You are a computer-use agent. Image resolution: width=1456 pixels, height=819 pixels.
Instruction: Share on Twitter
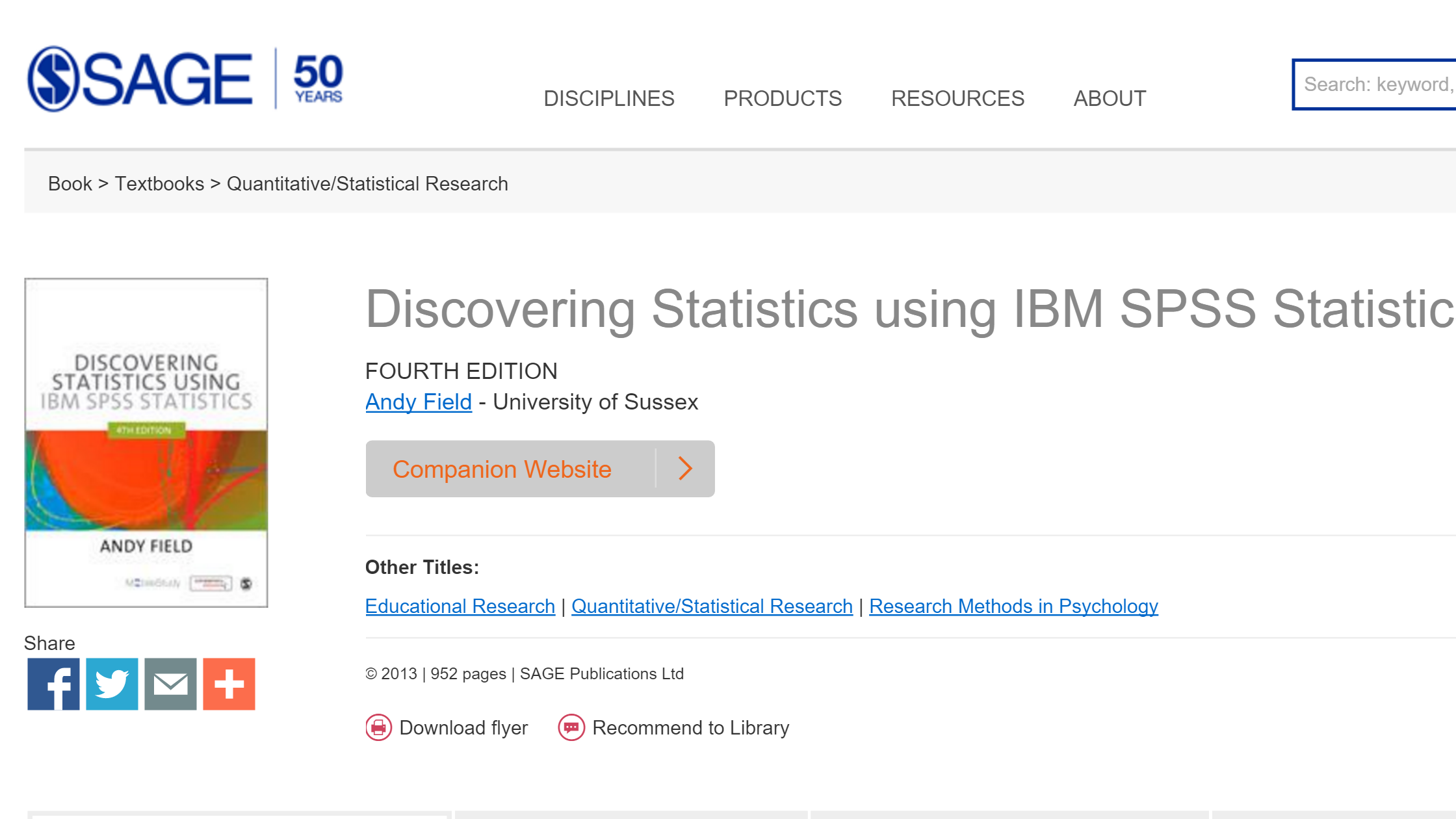112,684
